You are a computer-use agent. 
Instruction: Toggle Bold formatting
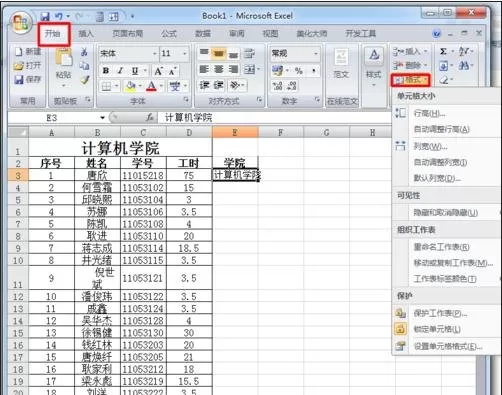(x=106, y=70)
